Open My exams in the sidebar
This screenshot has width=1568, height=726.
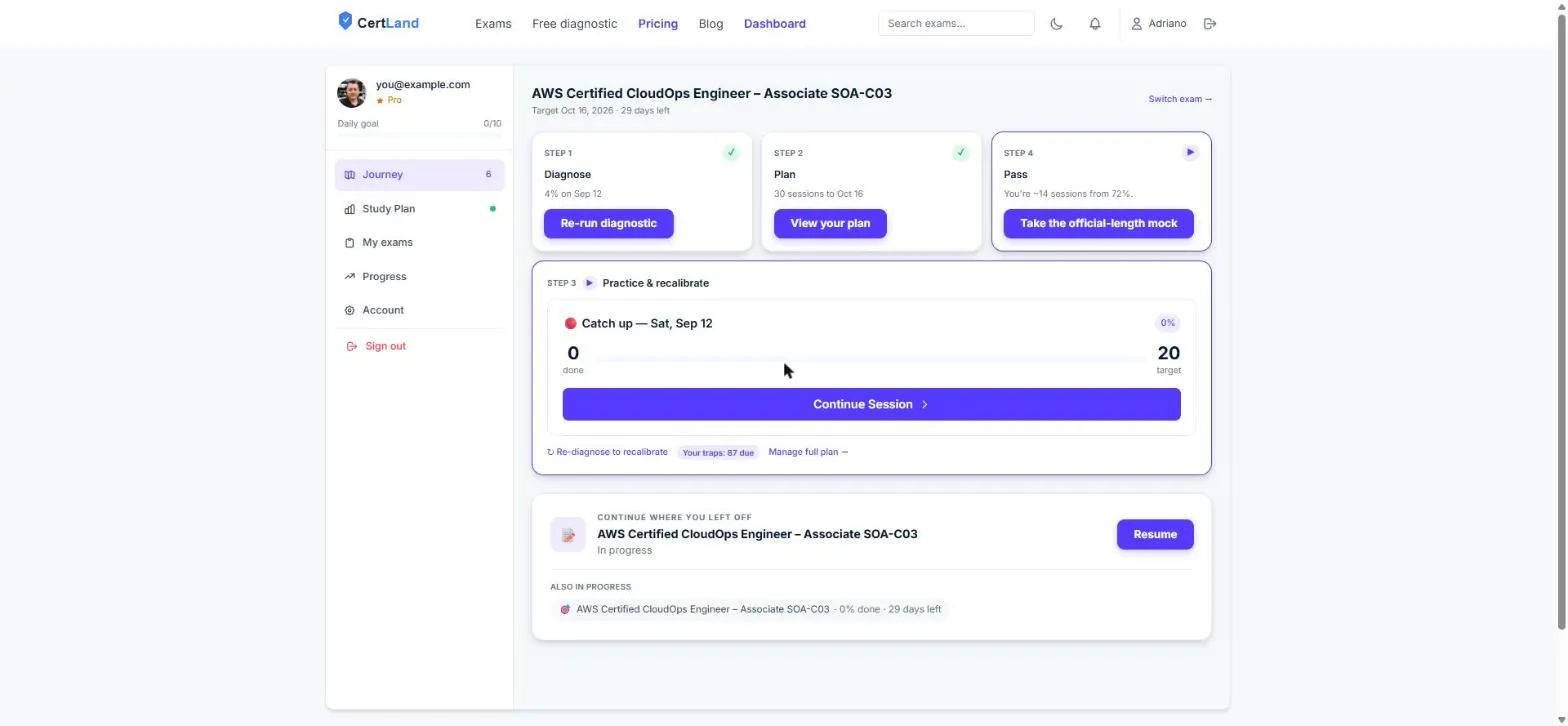tap(420, 243)
